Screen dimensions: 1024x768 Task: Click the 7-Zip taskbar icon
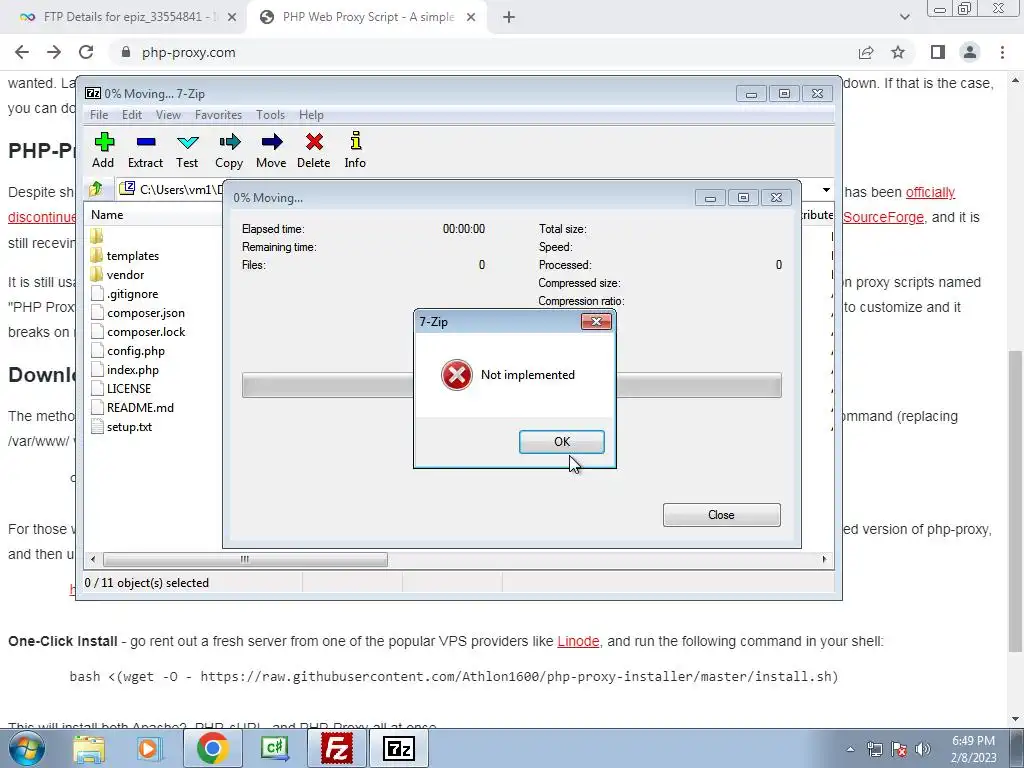pos(399,748)
